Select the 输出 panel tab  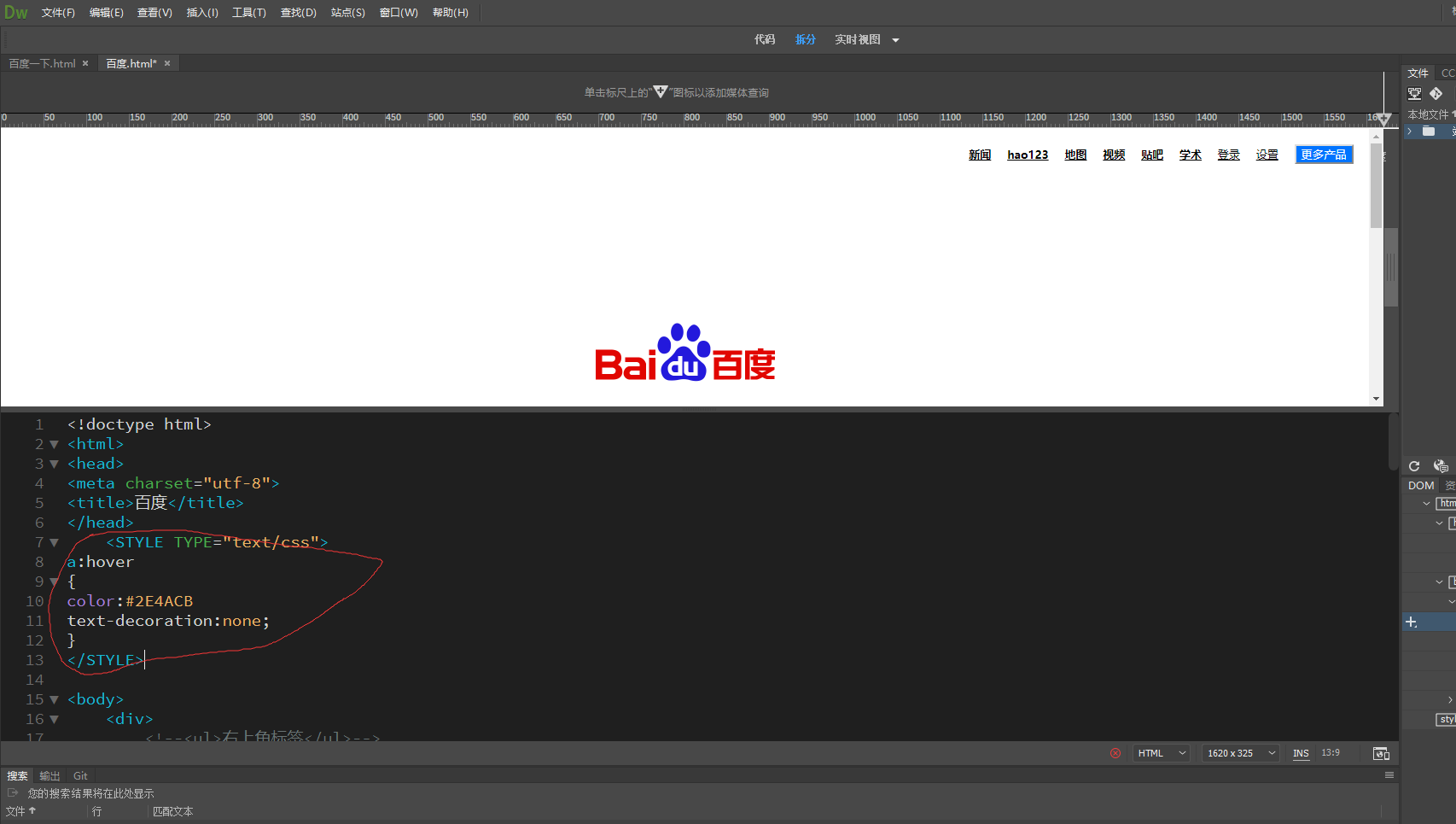coord(50,775)
